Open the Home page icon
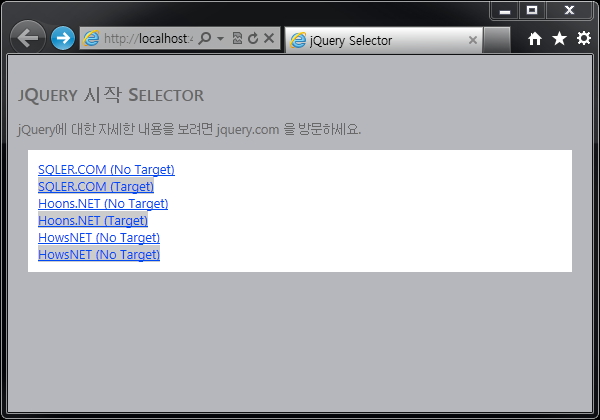The width and height of the screenshot is (600, 420). pyautogui.click(x=535, y=38)
